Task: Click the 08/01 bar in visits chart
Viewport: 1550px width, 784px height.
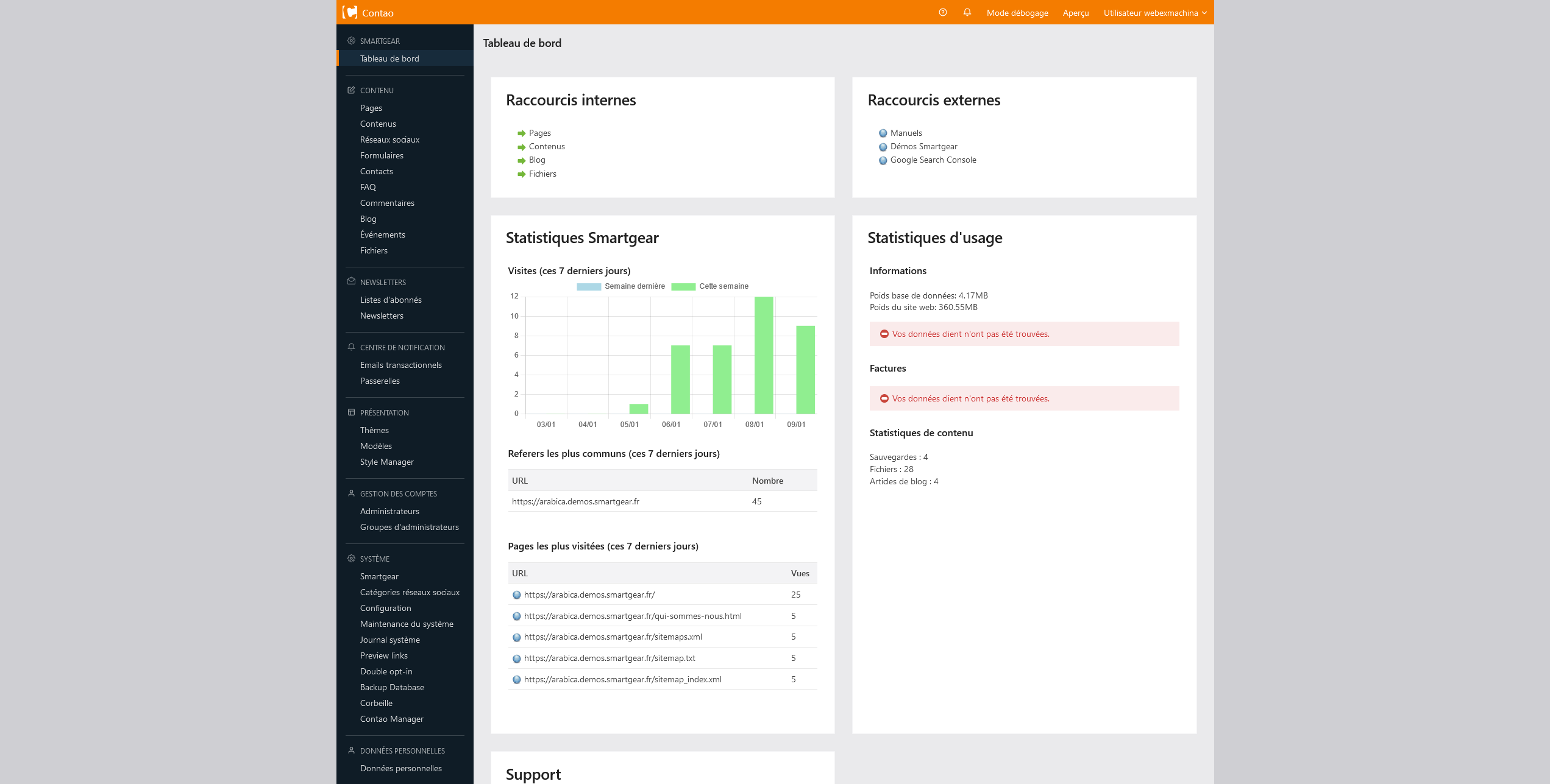Action: [764, 355]
